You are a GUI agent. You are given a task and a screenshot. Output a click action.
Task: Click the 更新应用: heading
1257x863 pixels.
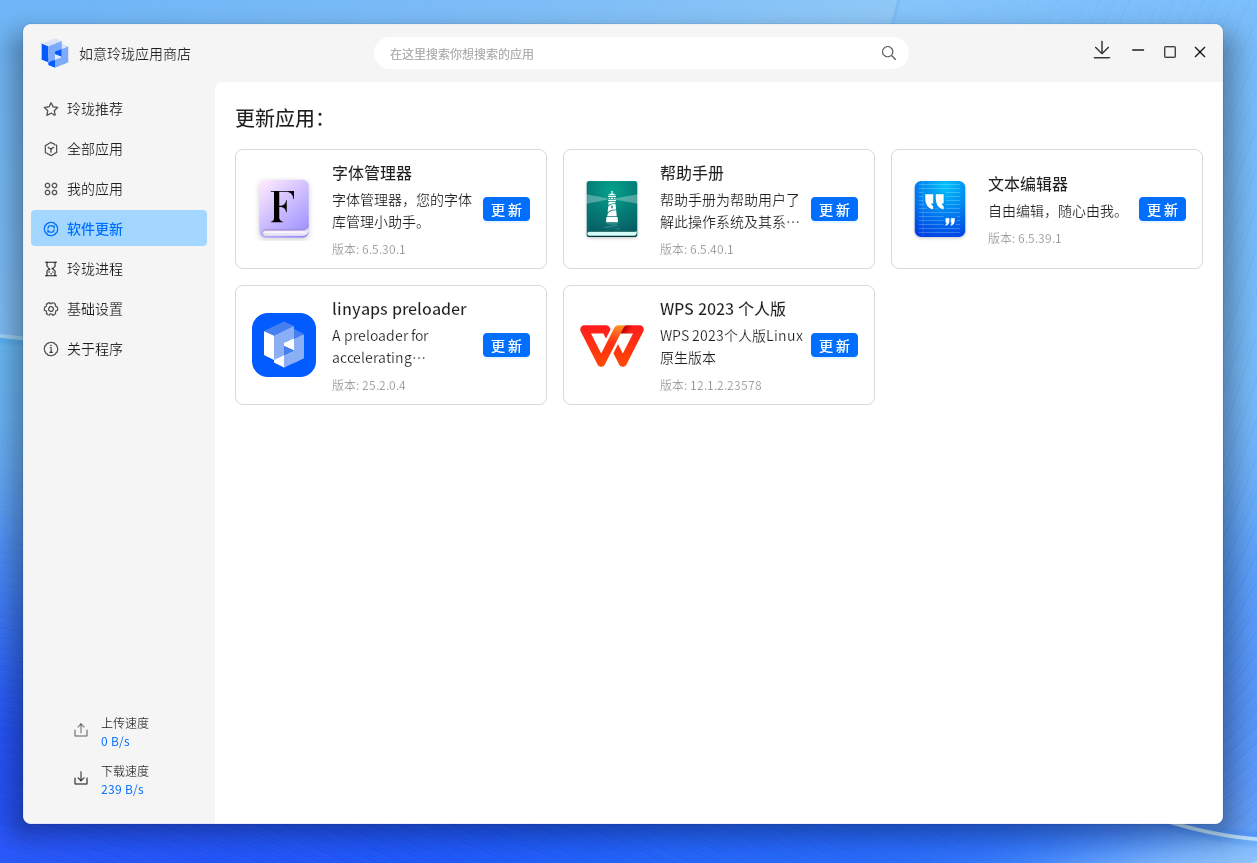click(279, 118)
